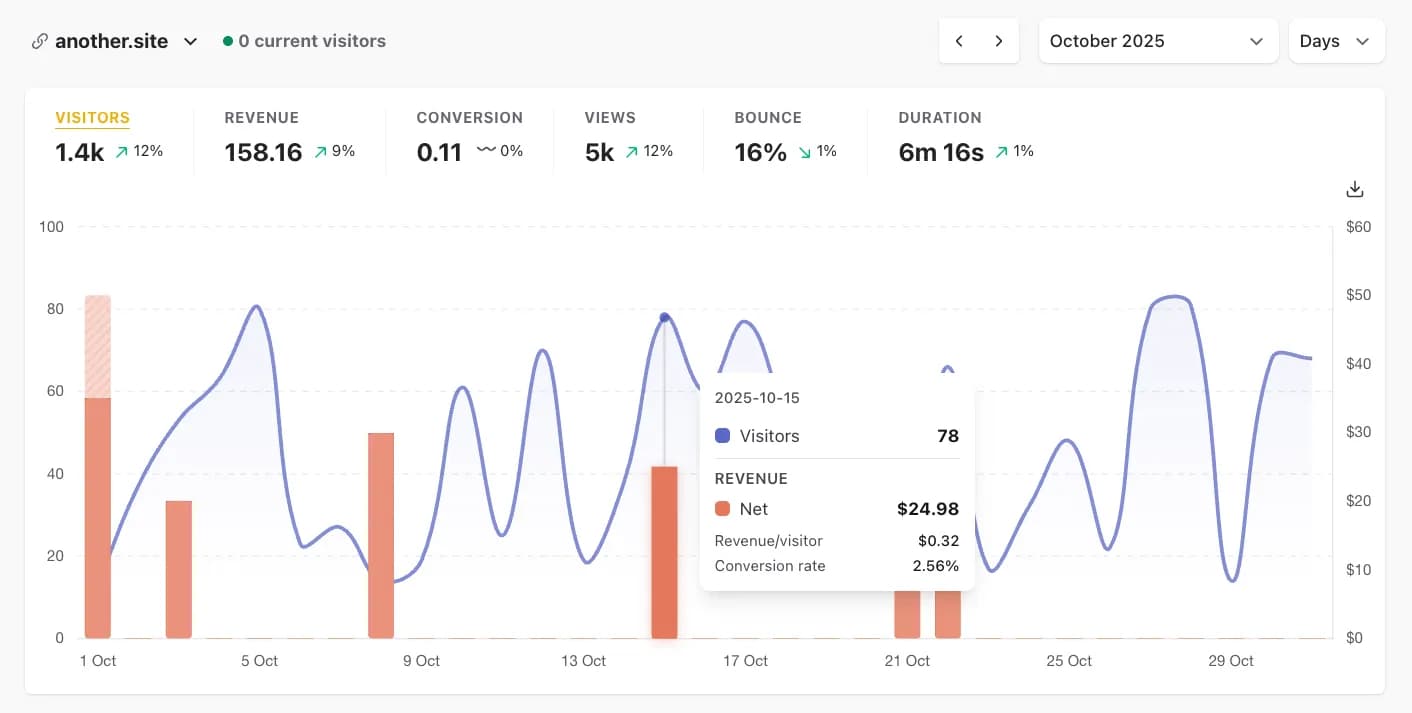The height and width of the screenshot is (713, 1412).
Task: Open the site selector for another.site
Action: (190, 42)
